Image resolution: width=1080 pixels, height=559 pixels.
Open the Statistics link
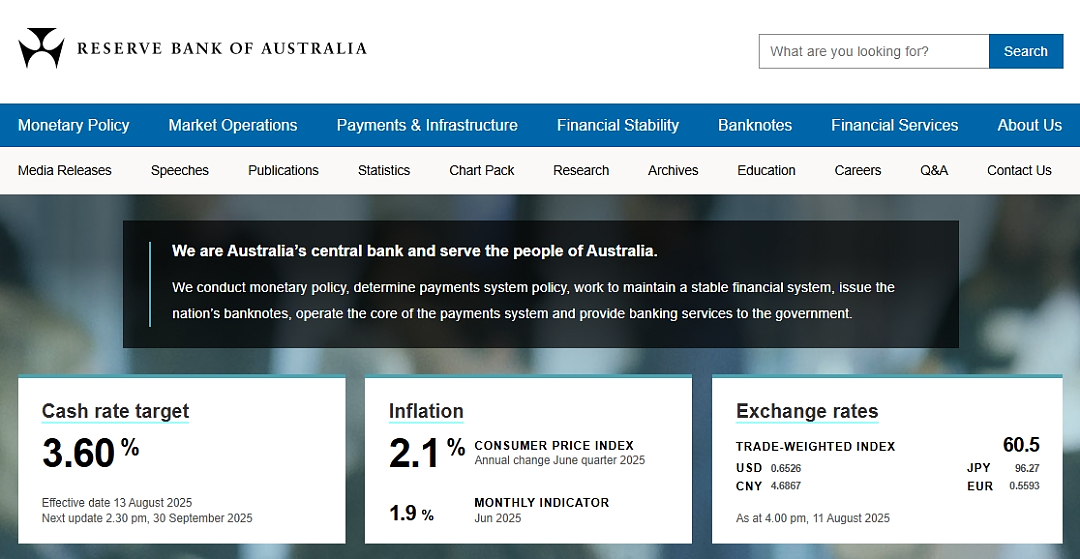tap(384, 170)
